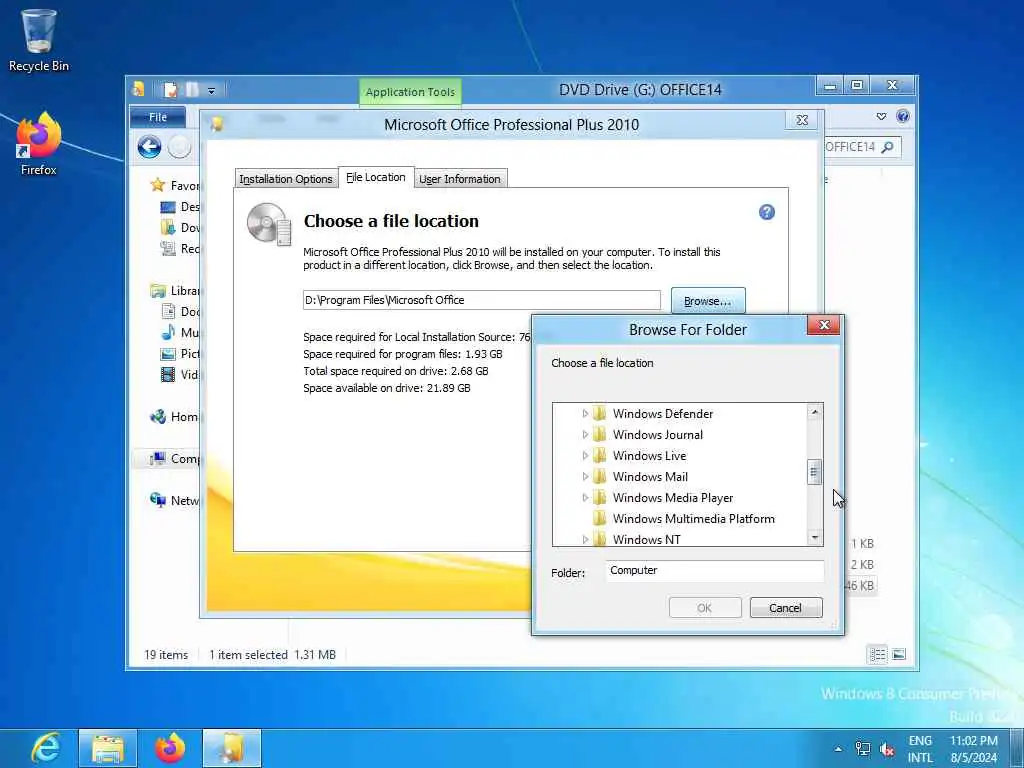
Task: Cancel the Browse For Folder dialog
Action: pos(786,608)
